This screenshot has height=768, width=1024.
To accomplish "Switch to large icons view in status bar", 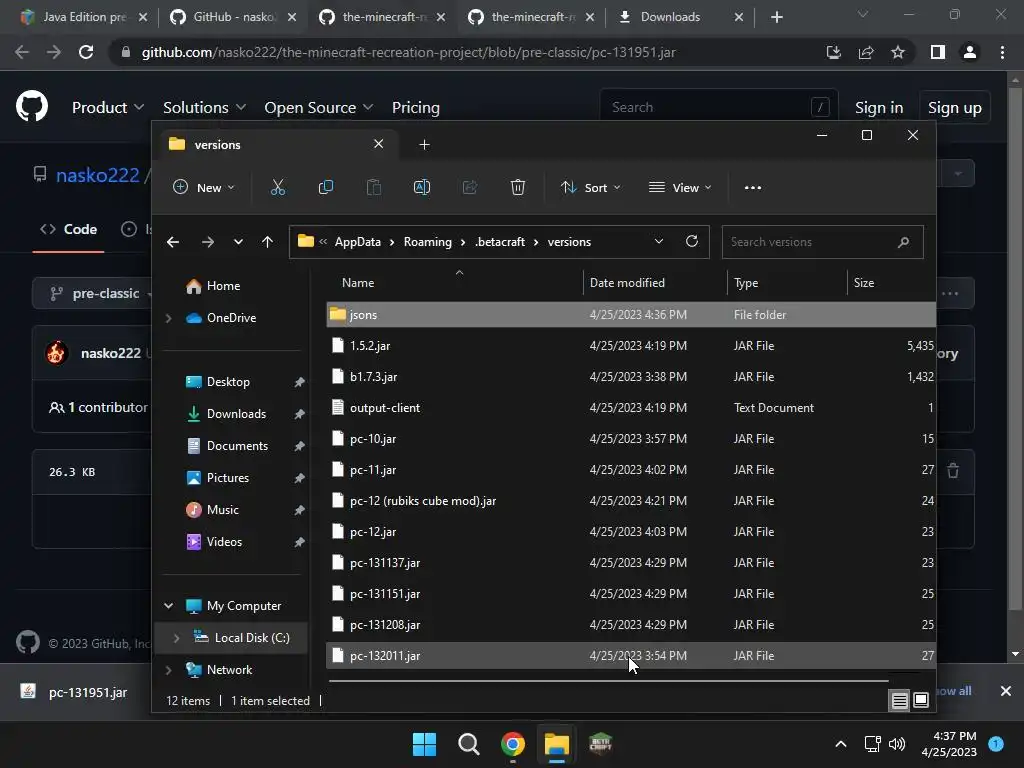I will click(921, 701).
